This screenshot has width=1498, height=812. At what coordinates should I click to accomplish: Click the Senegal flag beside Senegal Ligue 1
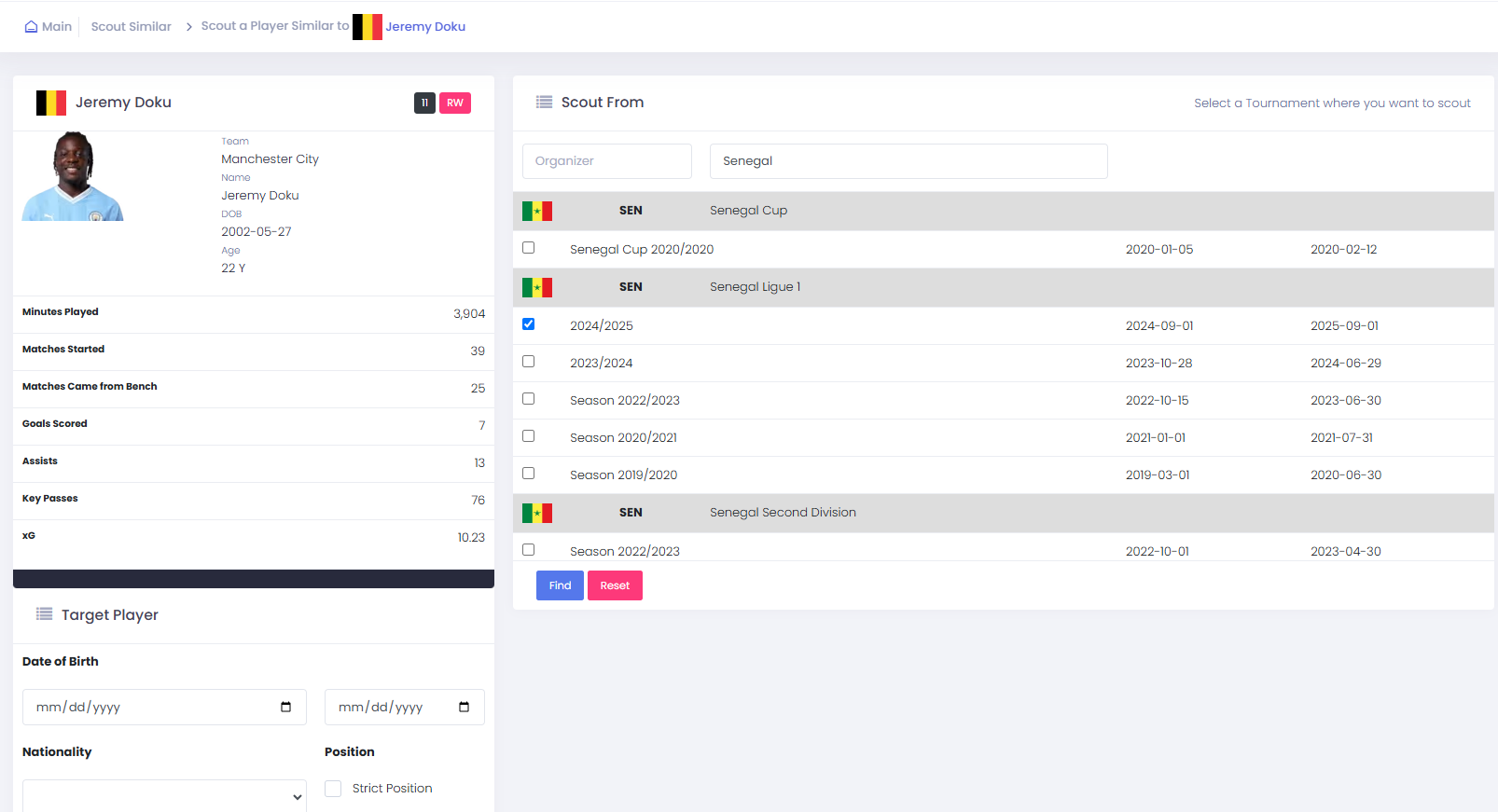pos(537,288)
